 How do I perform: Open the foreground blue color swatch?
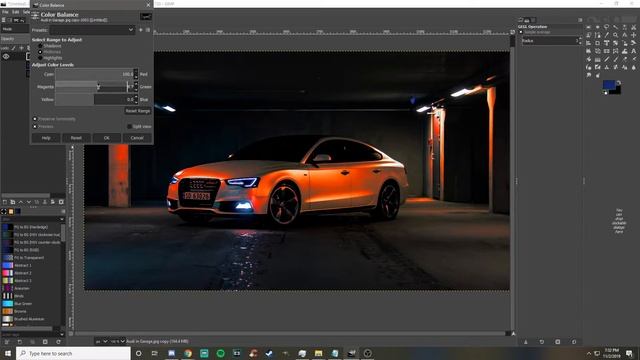coord(609,84)
